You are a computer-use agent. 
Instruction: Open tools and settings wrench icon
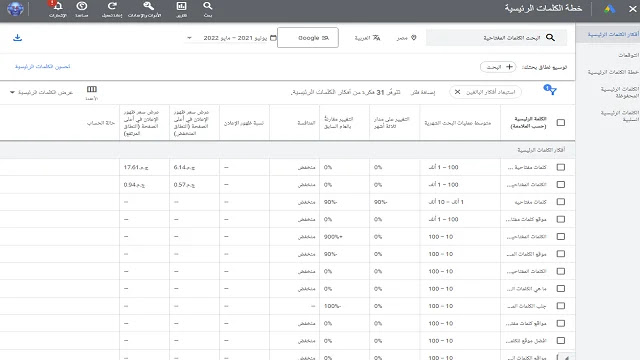click(x=149, y=6)
